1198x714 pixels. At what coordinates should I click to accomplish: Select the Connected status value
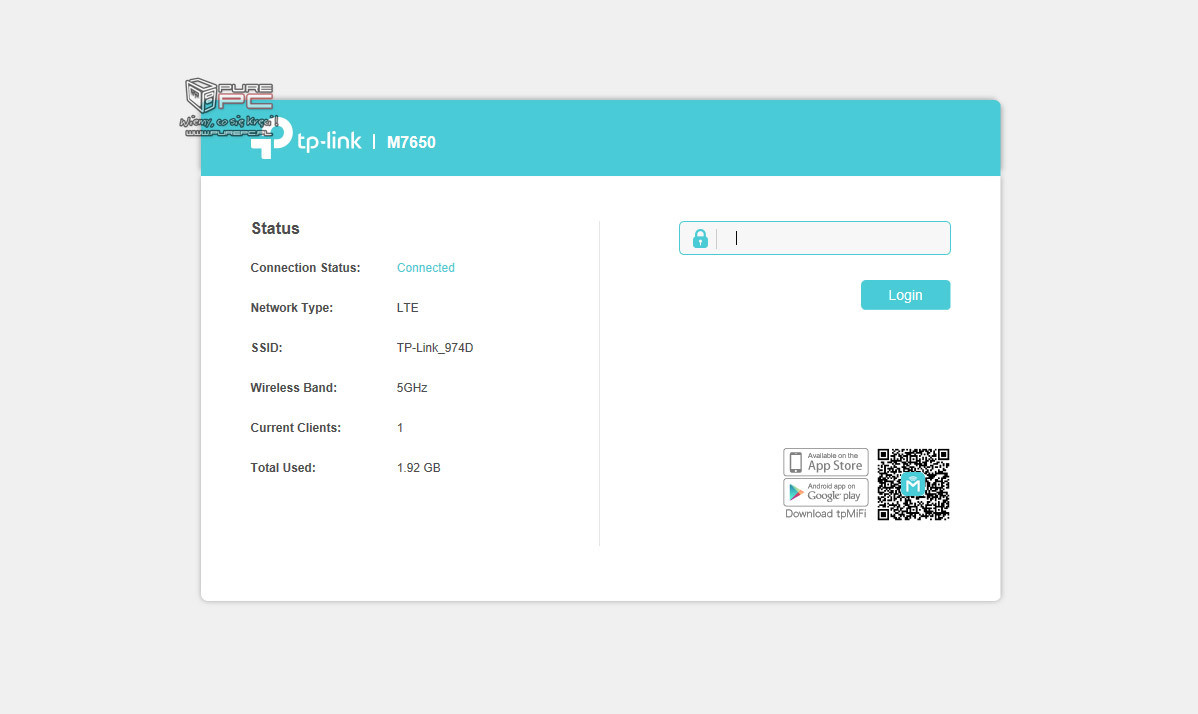[425, 268]
